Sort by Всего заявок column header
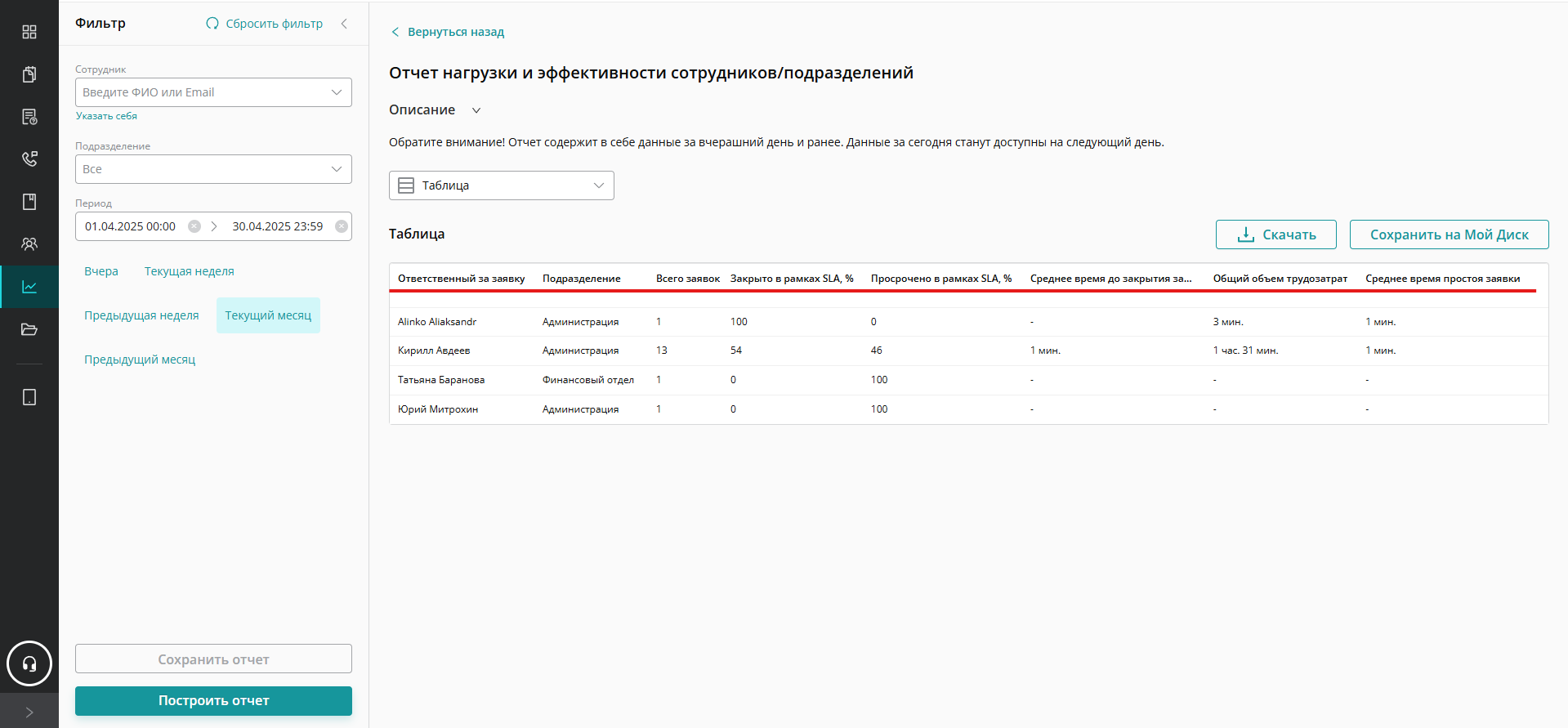The height and width of the screenshot is (728, 1568). click(x=688, y=279)
